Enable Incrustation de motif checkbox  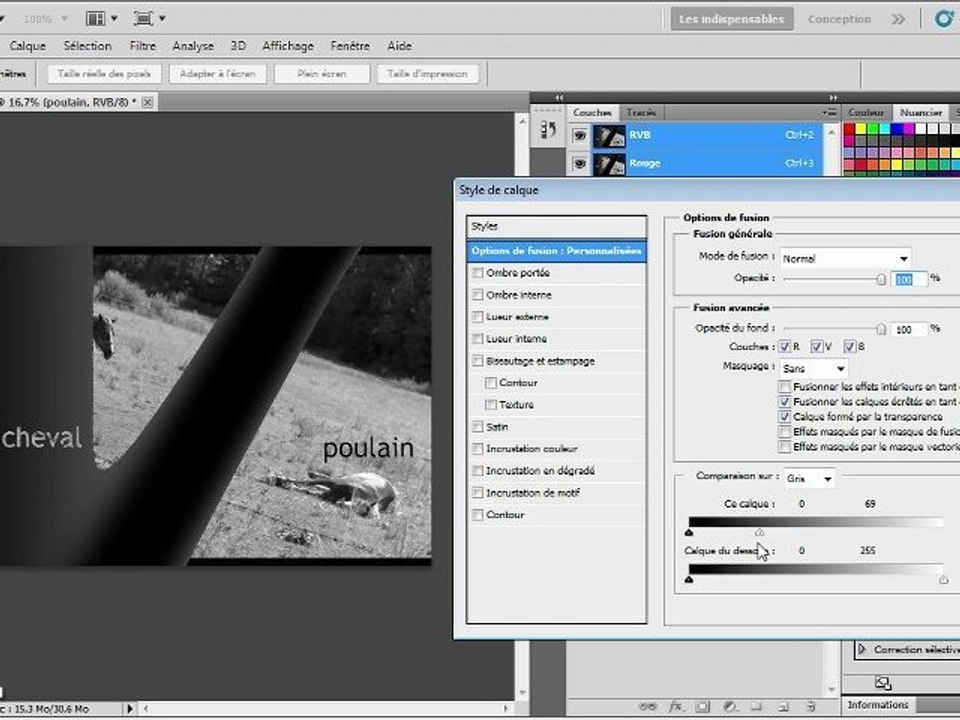click(478, 492)
